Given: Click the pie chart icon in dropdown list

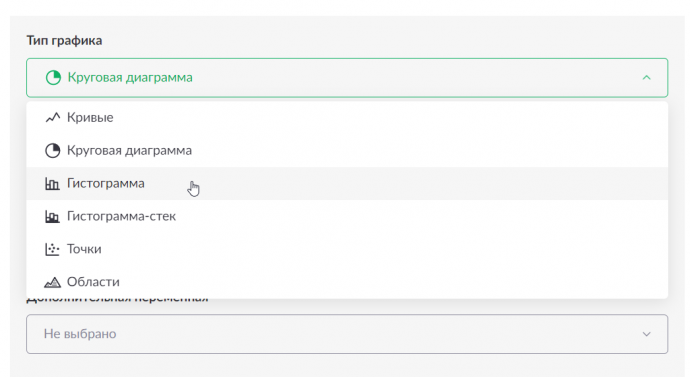Looking at the screenshot, I should 52,150.
